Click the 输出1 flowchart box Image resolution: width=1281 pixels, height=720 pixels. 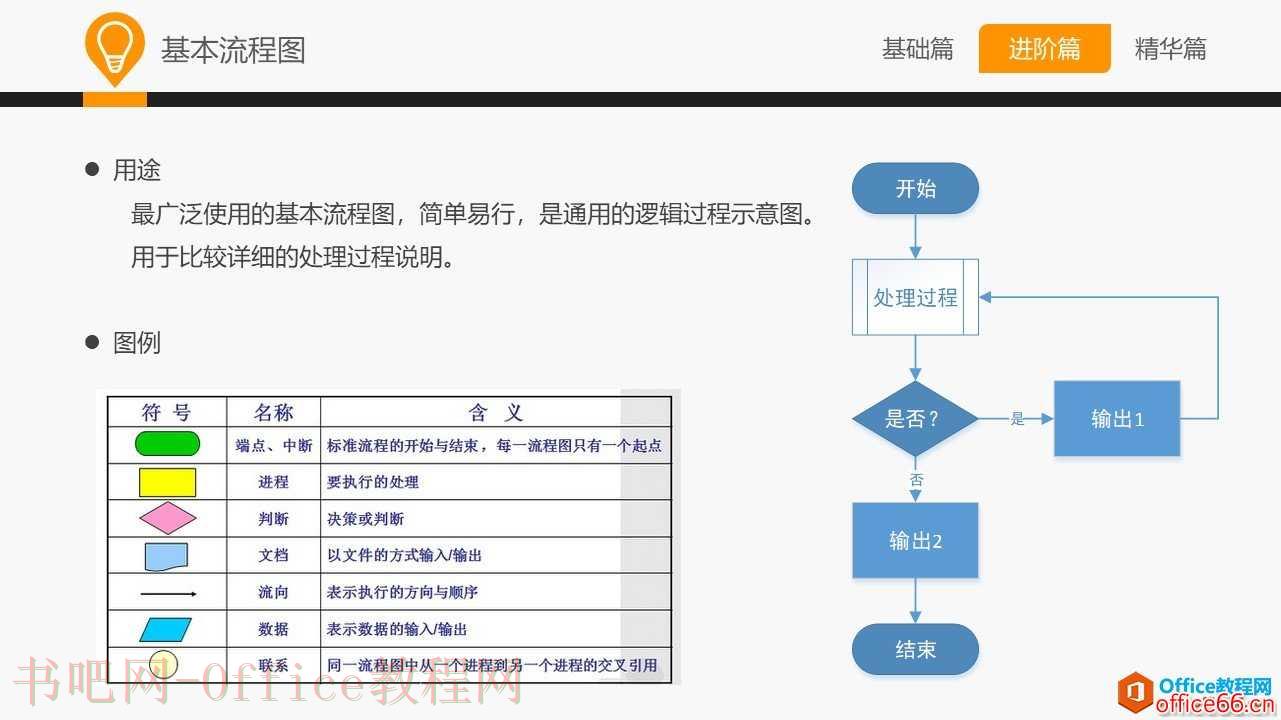coord(1117,419)
